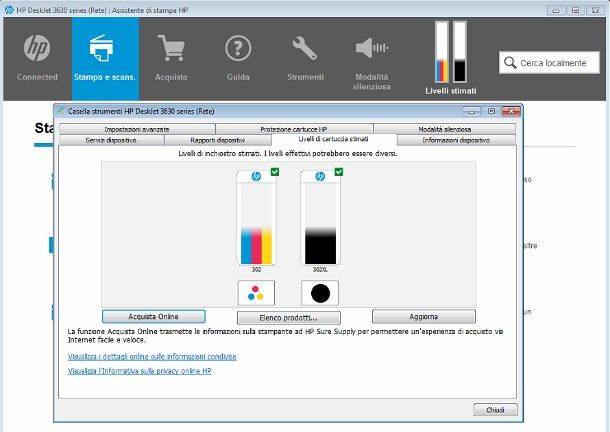This screenshot has width=610, height=432.
Task: Click the HP logo on 302 cartridge
Action: 256,176
